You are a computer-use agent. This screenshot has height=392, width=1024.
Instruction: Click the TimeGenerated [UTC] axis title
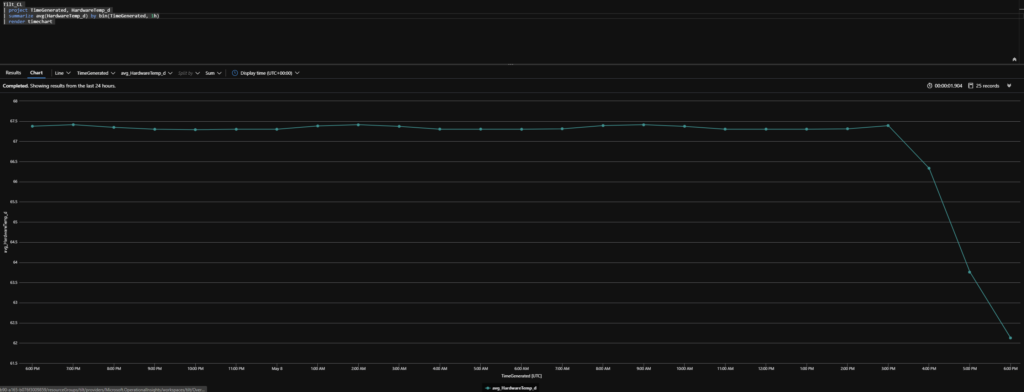tap(521, 376)
